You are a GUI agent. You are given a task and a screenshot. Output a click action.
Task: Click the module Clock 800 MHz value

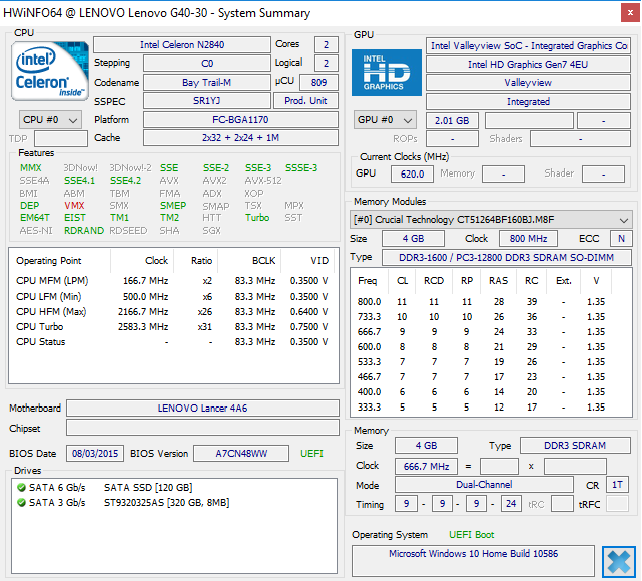coord(528,238)
